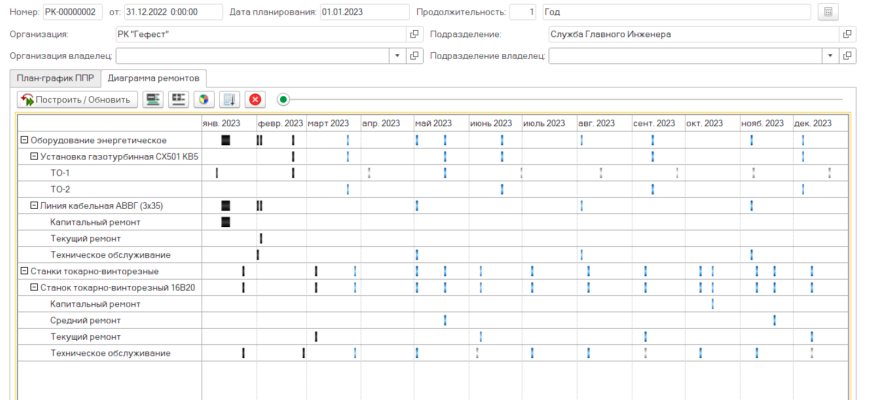Click the Дата планирования input field
This screenshot has width=870, height=400.
pos(364,13)
